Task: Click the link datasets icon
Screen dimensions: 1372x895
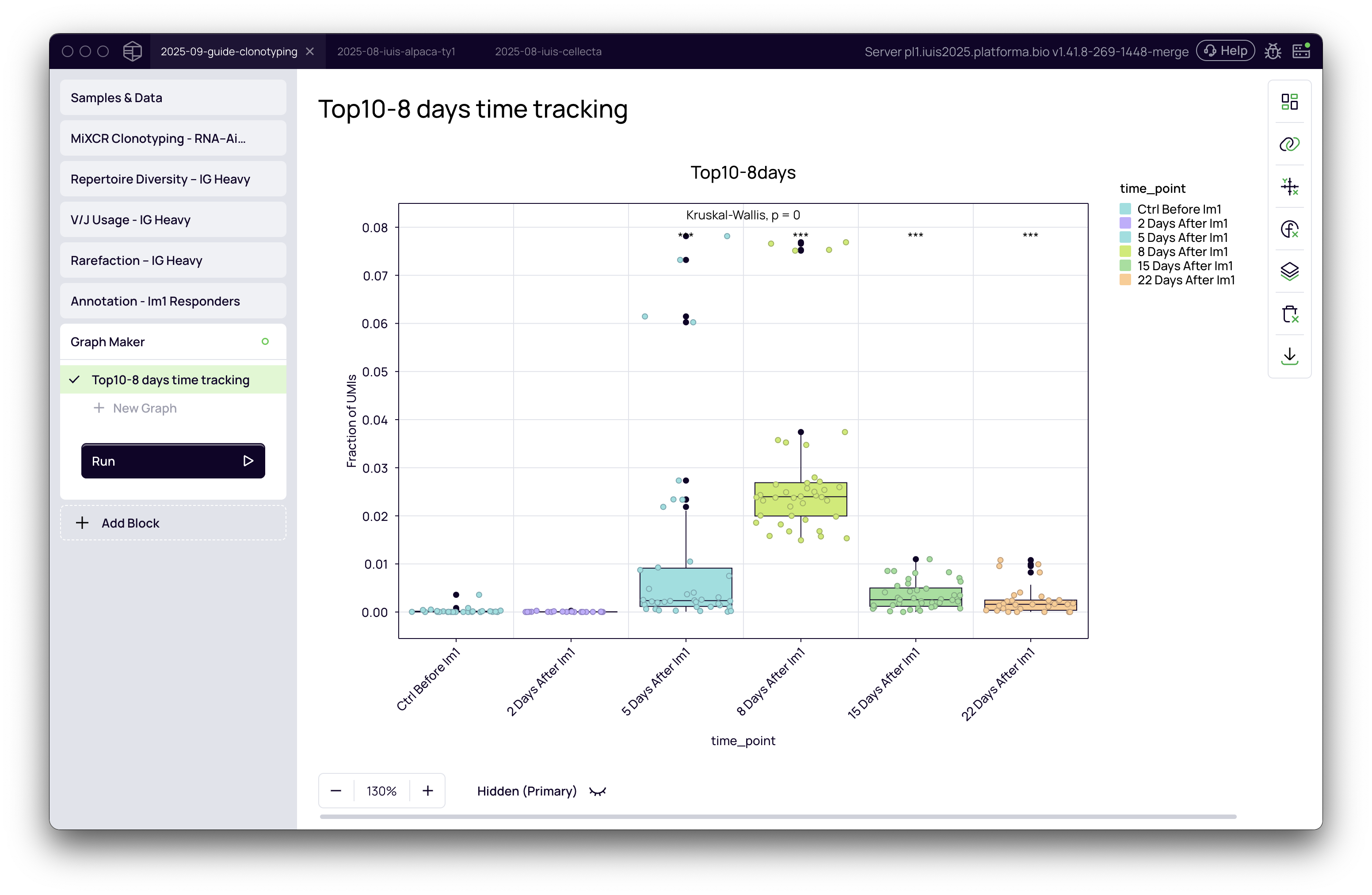Action: point(1289,144)
